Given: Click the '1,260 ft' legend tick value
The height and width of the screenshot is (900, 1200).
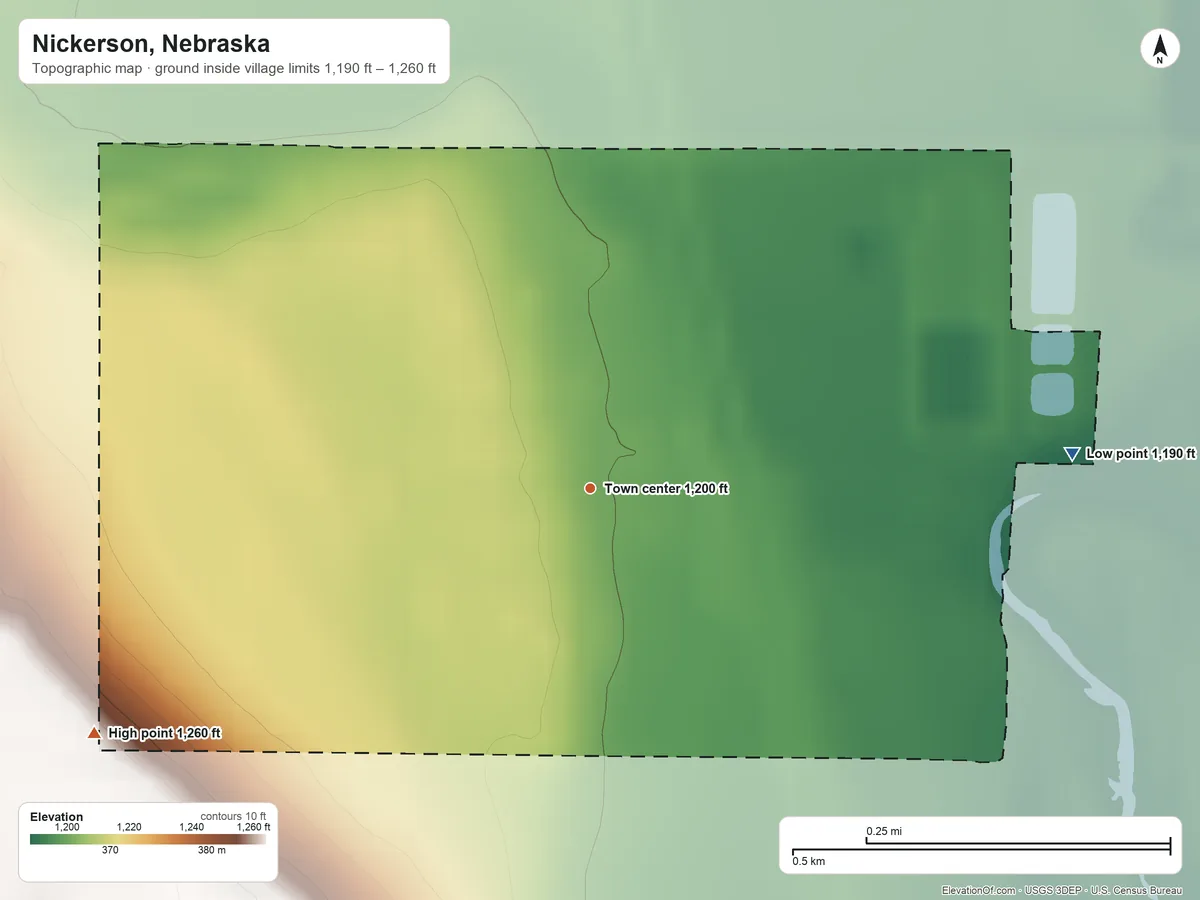Looking at the screenshot, I should (253, 827).
